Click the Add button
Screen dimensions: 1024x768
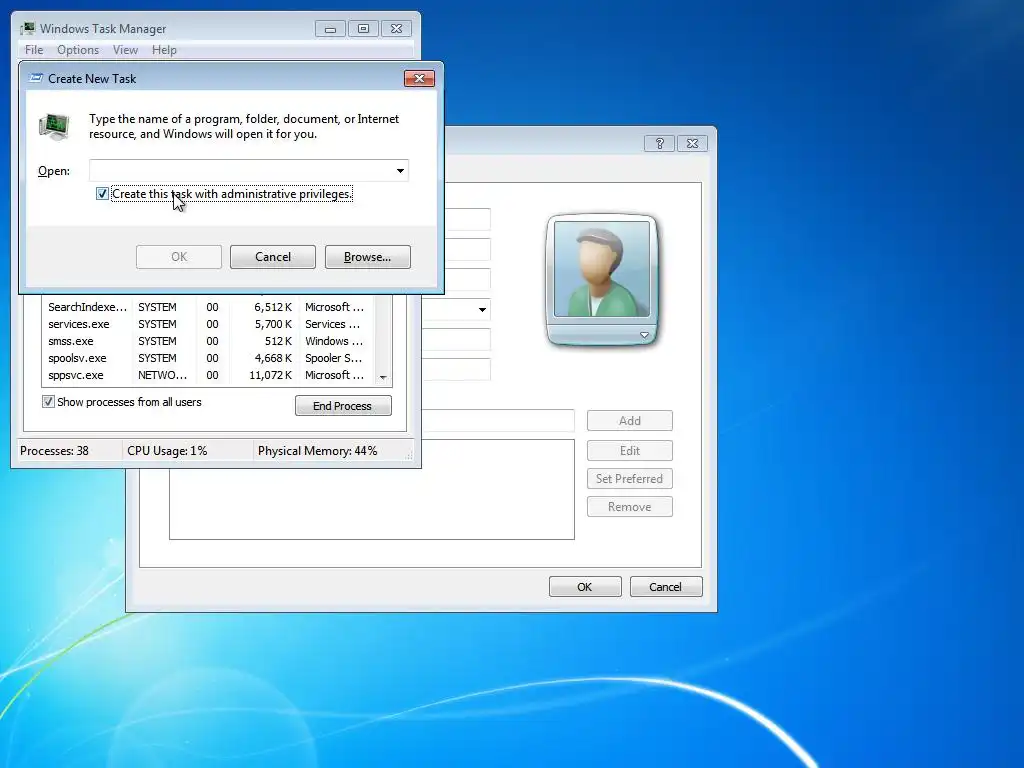(x=630, y=421)
